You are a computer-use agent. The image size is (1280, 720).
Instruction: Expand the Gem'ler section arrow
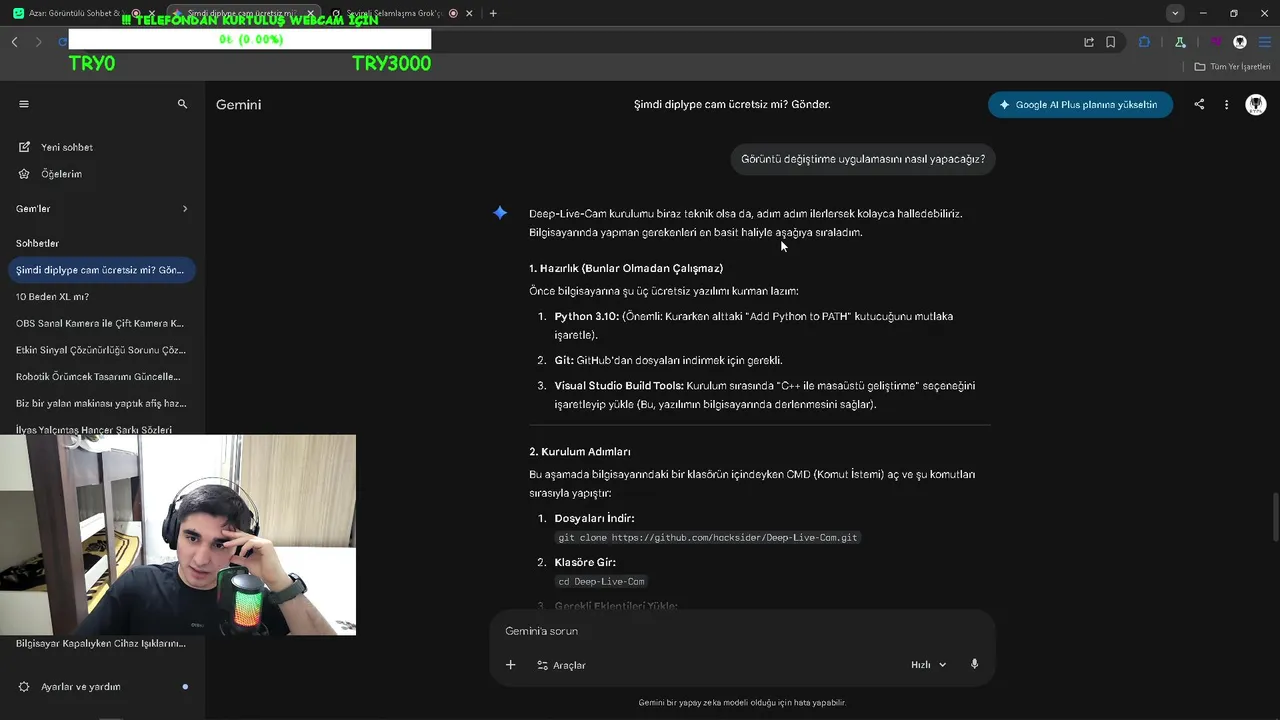click(185, 209)
